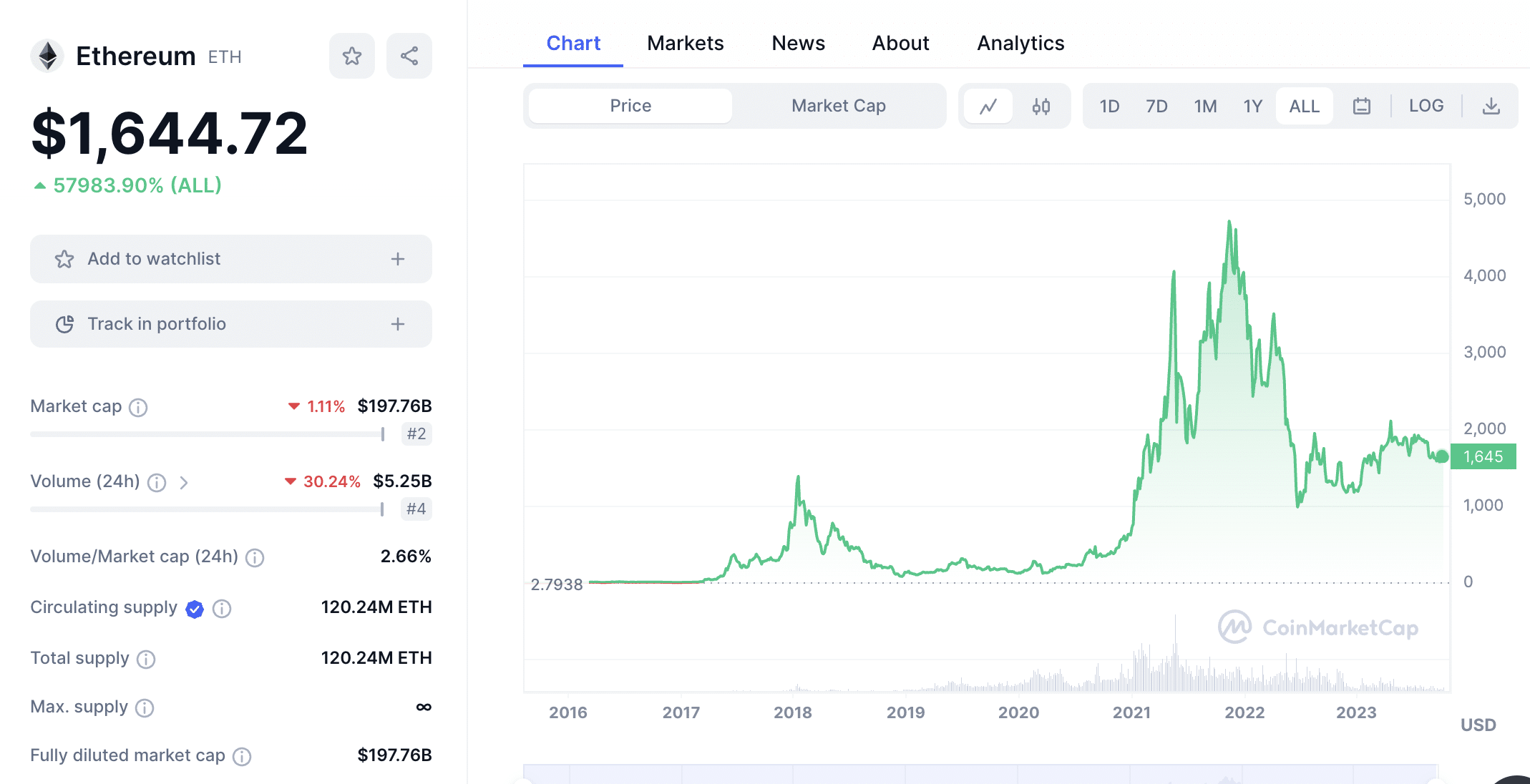The width and height of the screenshot is (1530, 784).
Task: Select the Price chart view icon
Action: tap(989, 105)
